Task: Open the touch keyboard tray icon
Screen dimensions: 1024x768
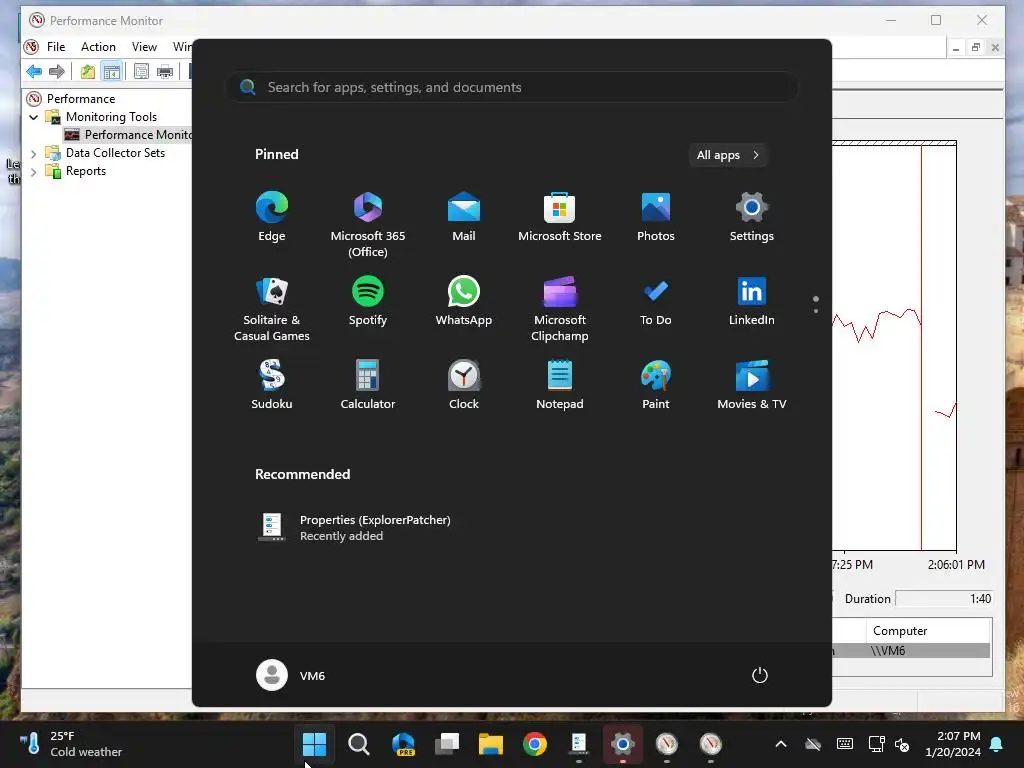Action: [x=844, y=744]
